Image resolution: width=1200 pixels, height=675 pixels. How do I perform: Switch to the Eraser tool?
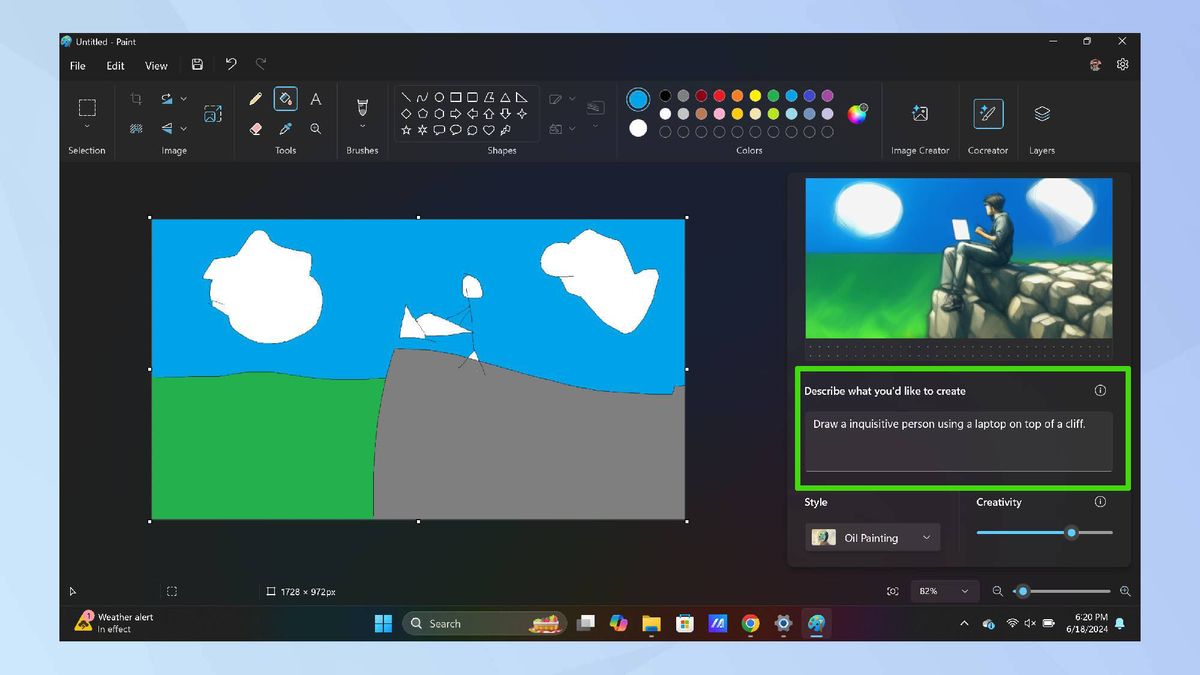pyautogui.click(x=256, y=128)
